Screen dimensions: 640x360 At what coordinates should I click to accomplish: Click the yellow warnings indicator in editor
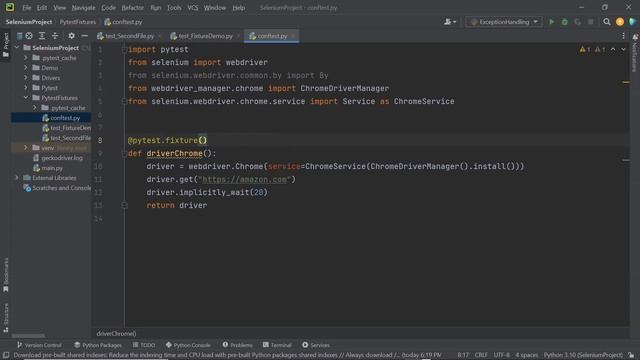pos(584,49)
